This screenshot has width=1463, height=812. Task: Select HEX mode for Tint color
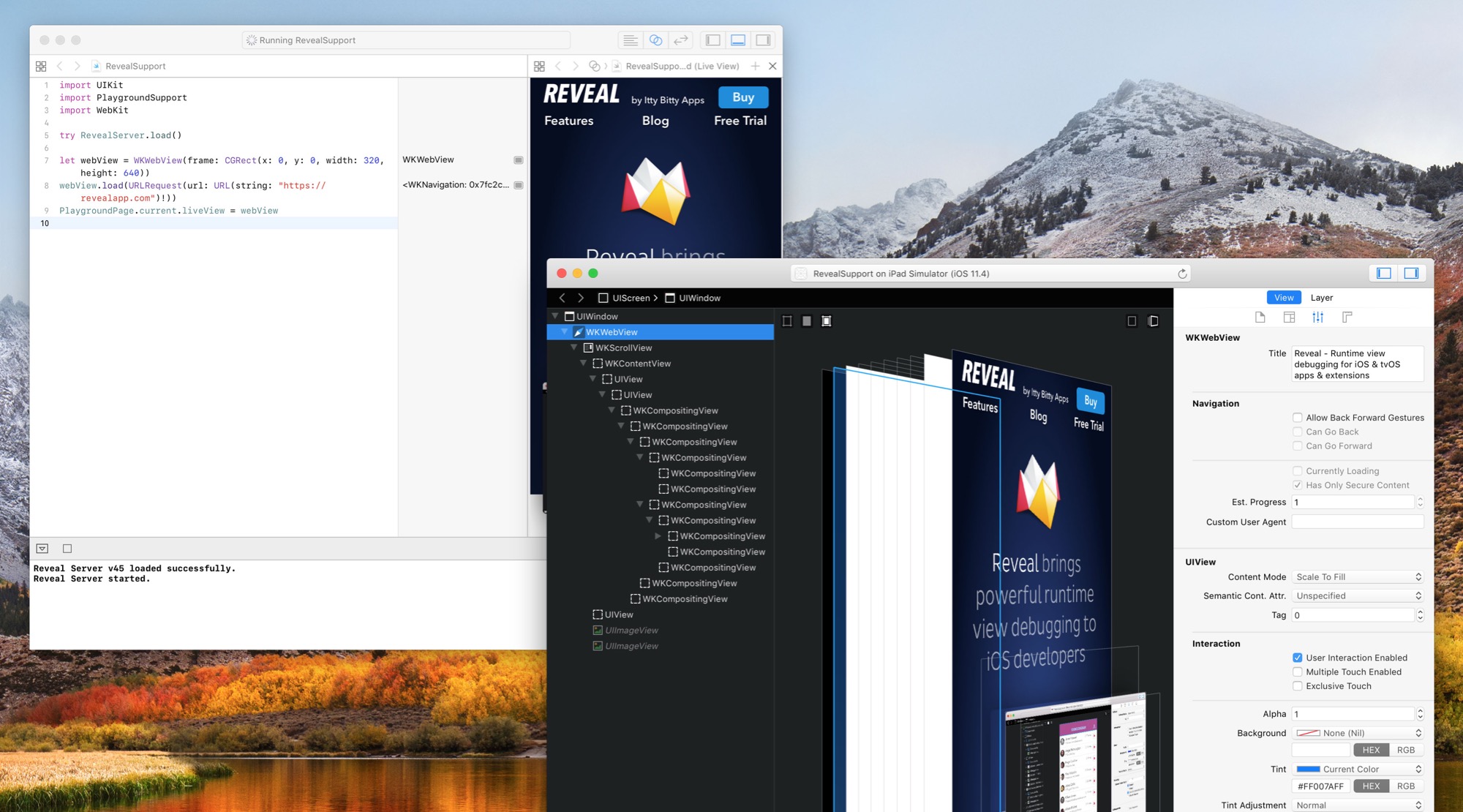(1371, 786)
